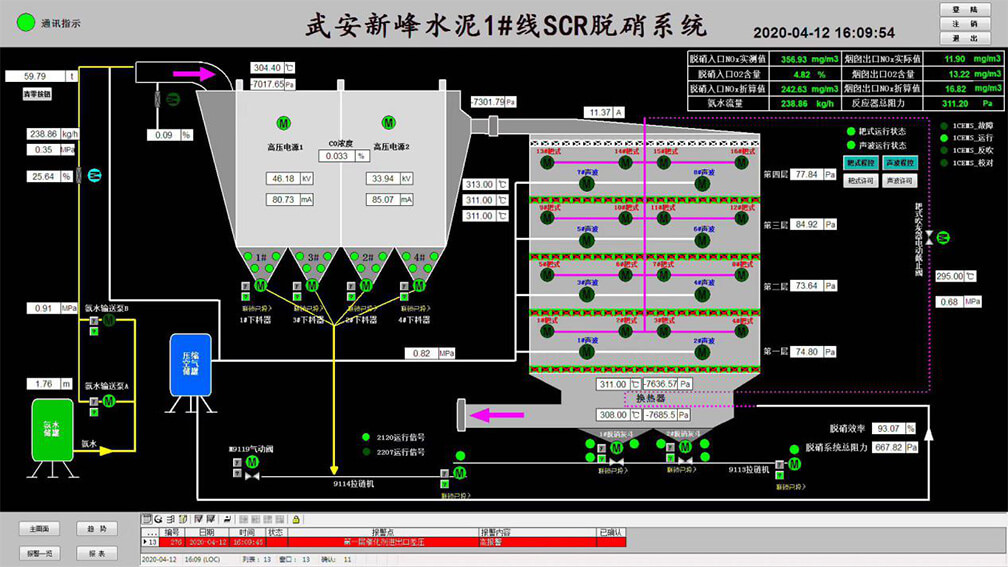Click the 氨水输送泵A motor icon
Screen dimensions: 1008x567
pyautogui.click(x=109, y=401)
